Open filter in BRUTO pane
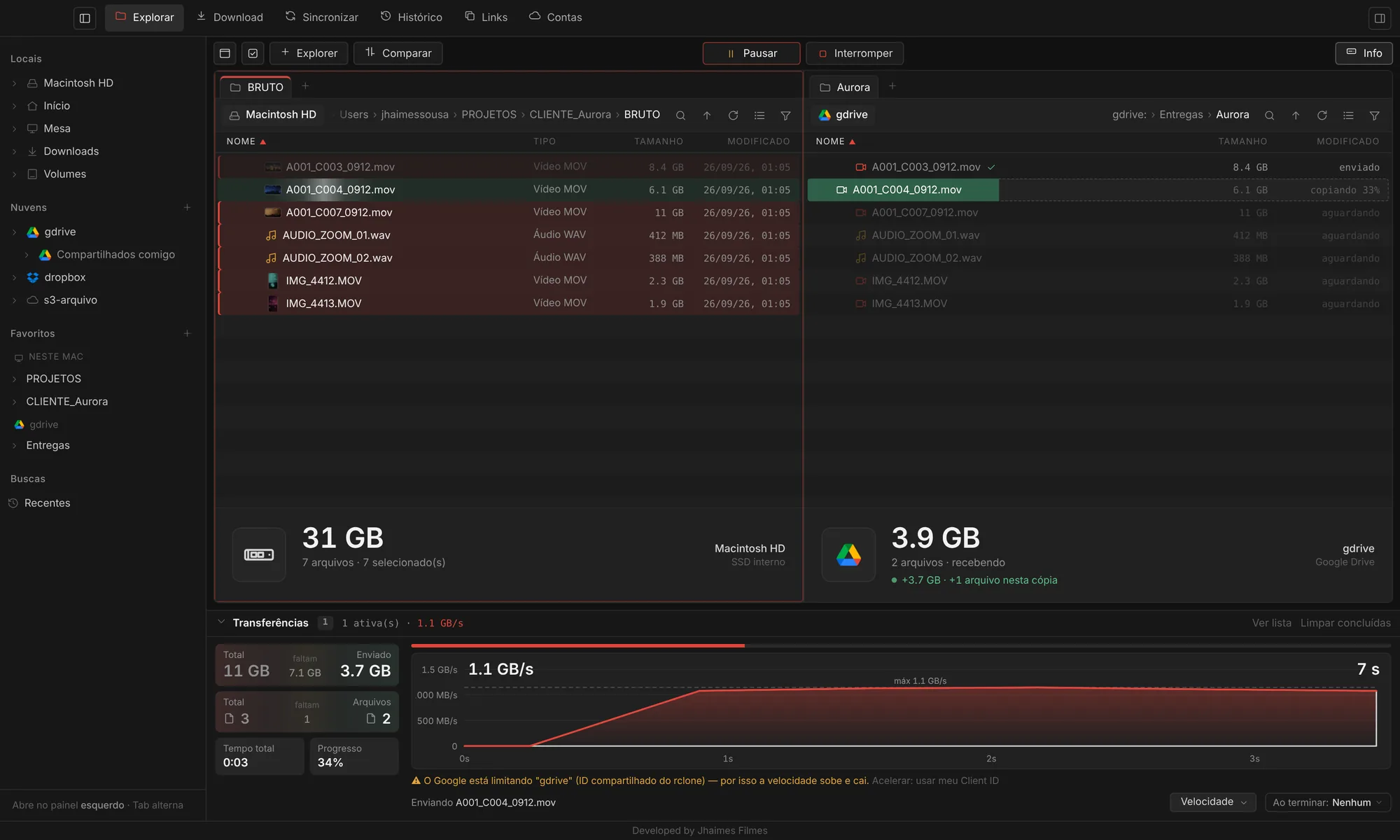The width and height of the screenshot is (1400, 840). [x=786, y=115]
